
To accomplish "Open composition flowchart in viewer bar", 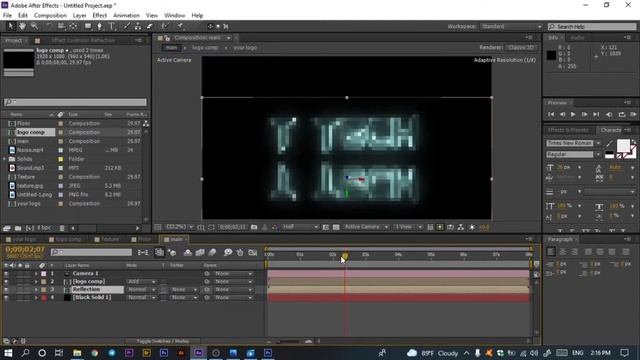I will 461,227.
